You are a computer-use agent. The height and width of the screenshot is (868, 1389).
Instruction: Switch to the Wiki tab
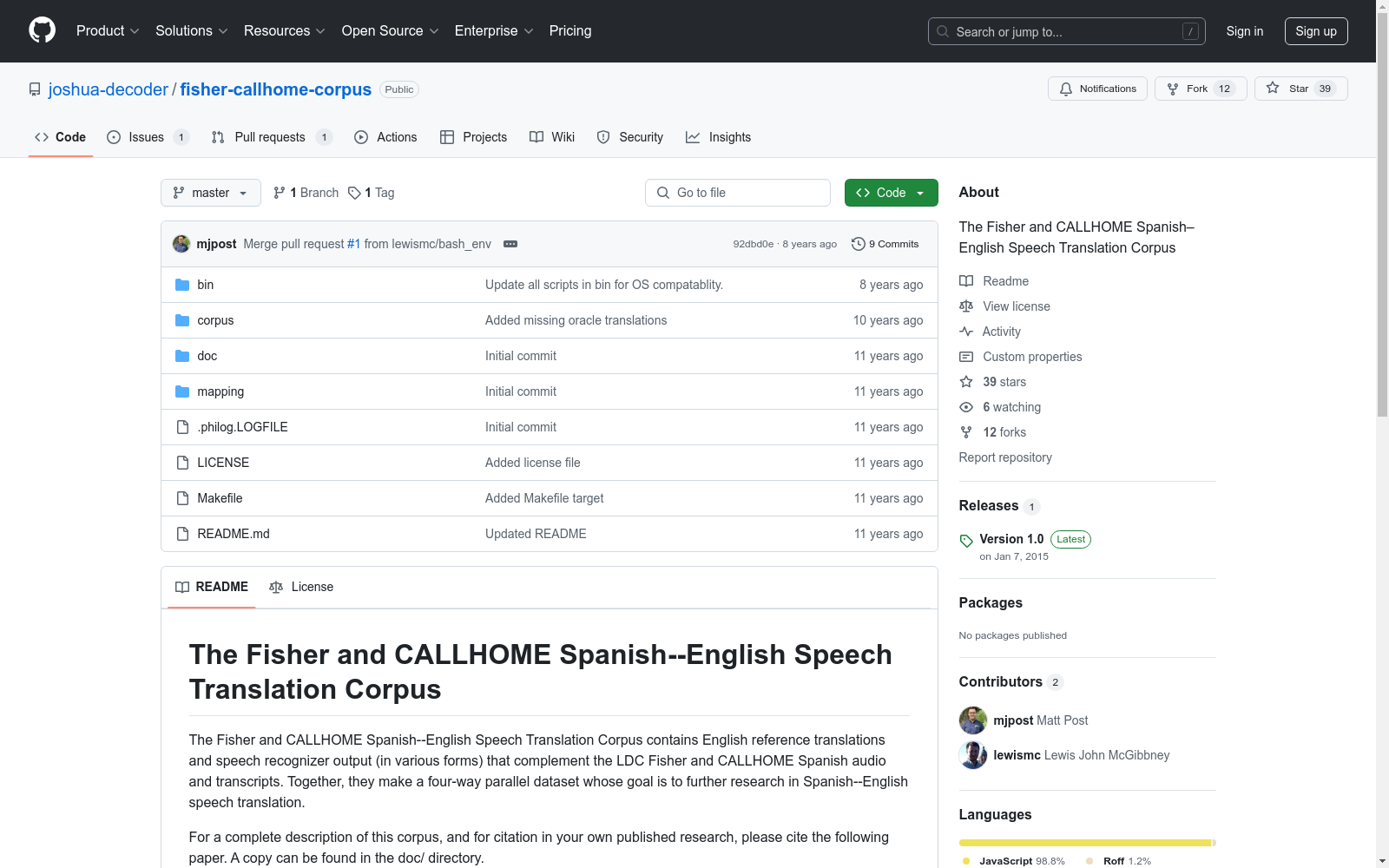click(552, 137)
